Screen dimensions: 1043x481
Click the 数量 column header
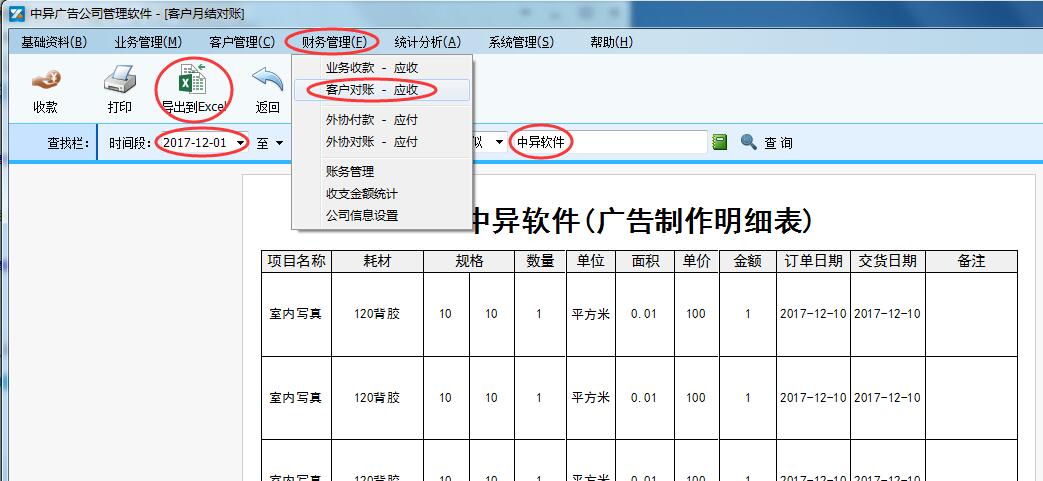540,261
